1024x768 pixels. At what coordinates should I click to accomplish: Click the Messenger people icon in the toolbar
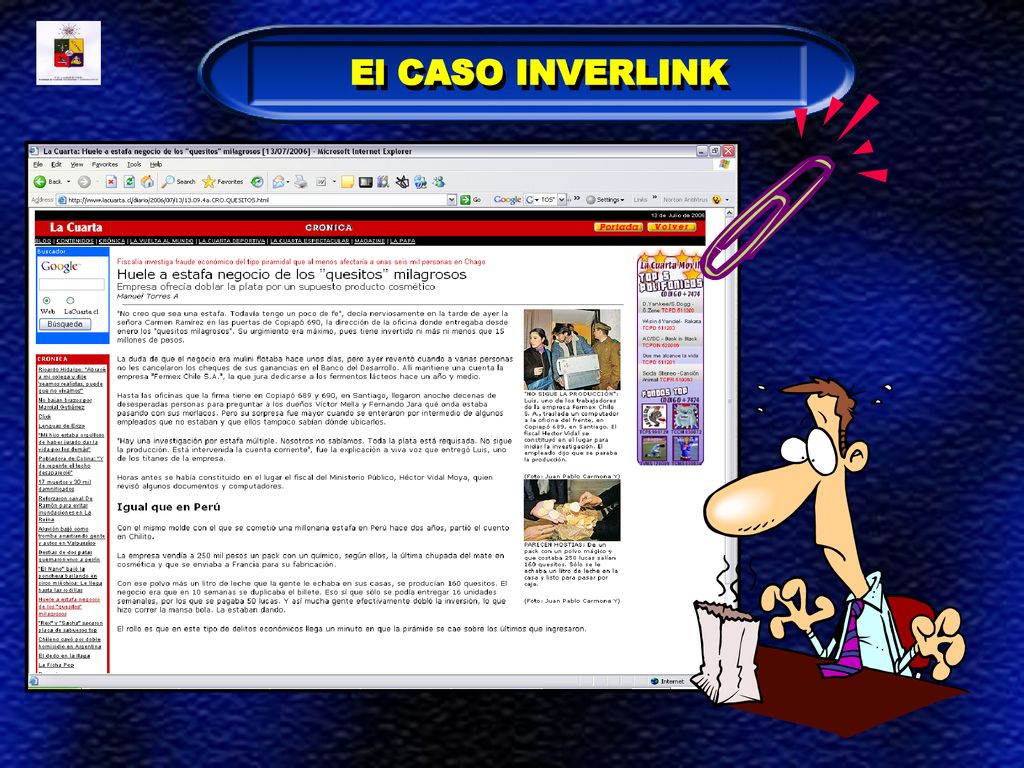tap(438, 182)
